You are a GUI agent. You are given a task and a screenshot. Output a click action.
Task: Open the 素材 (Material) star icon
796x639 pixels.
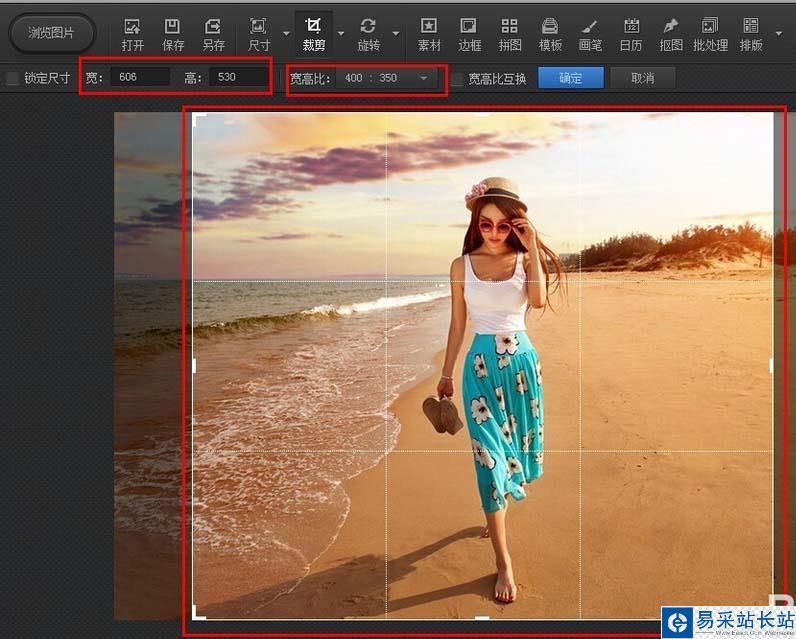coord(429,33)
